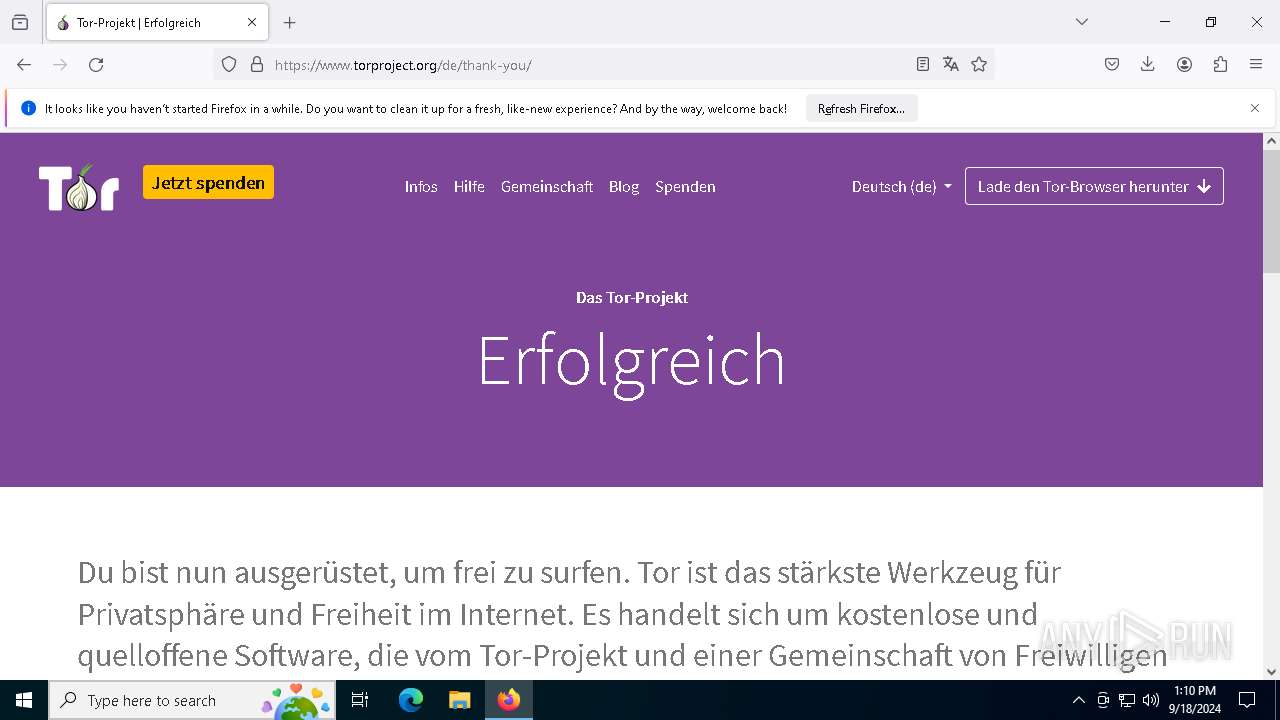Click scrollbar down arrow

1271,672
